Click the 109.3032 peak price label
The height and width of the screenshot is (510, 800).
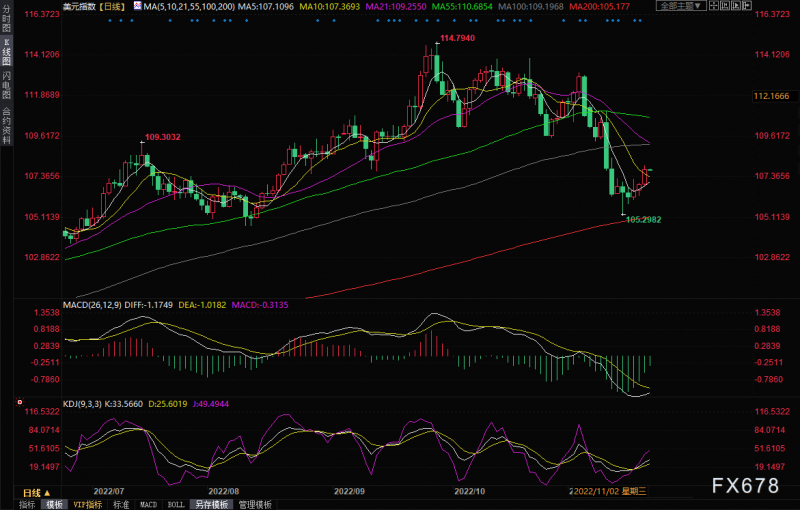point(162,137)
